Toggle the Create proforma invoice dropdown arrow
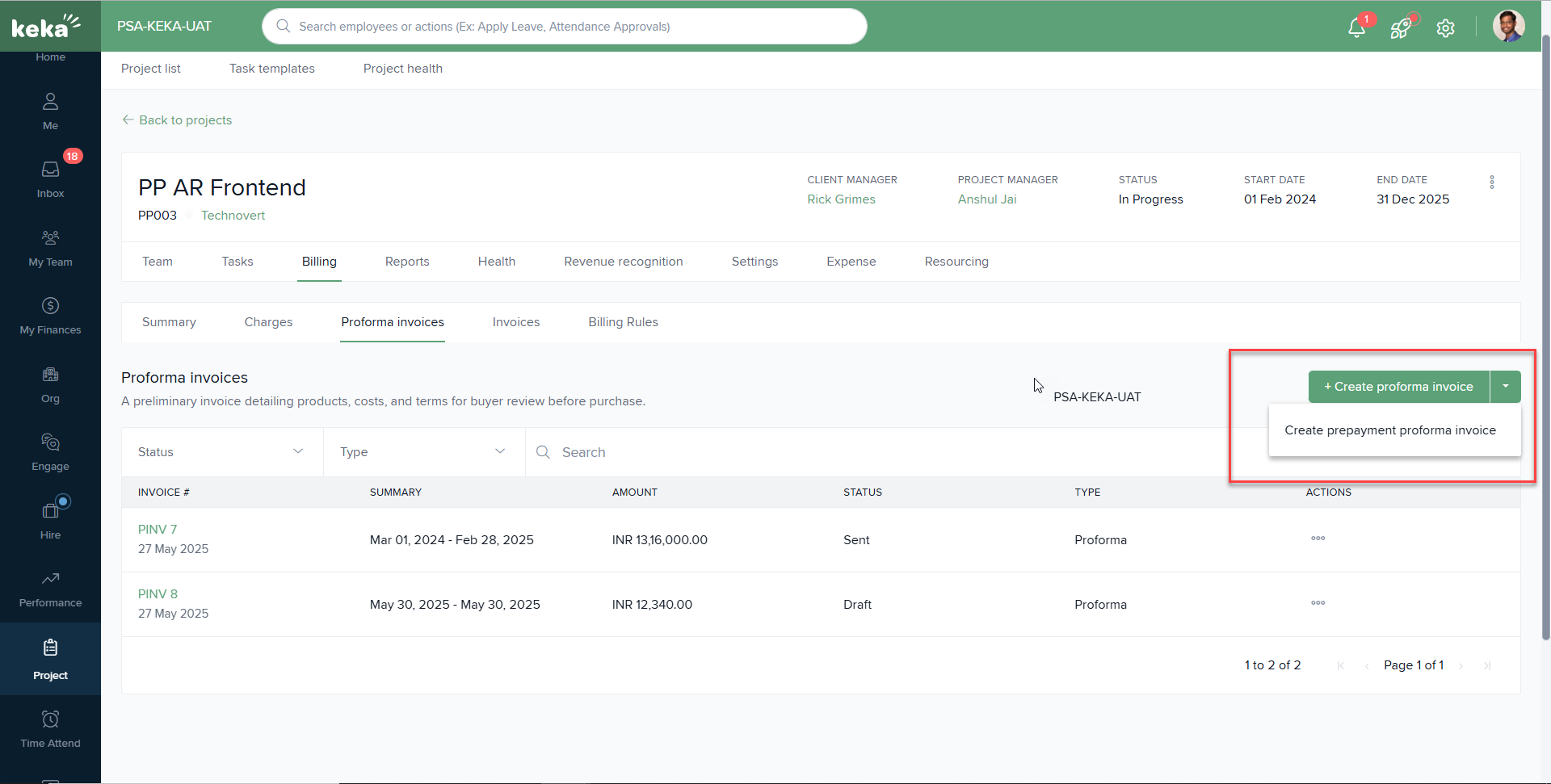The height and width of the screenshot is (784, 1551). (1505, 387)
